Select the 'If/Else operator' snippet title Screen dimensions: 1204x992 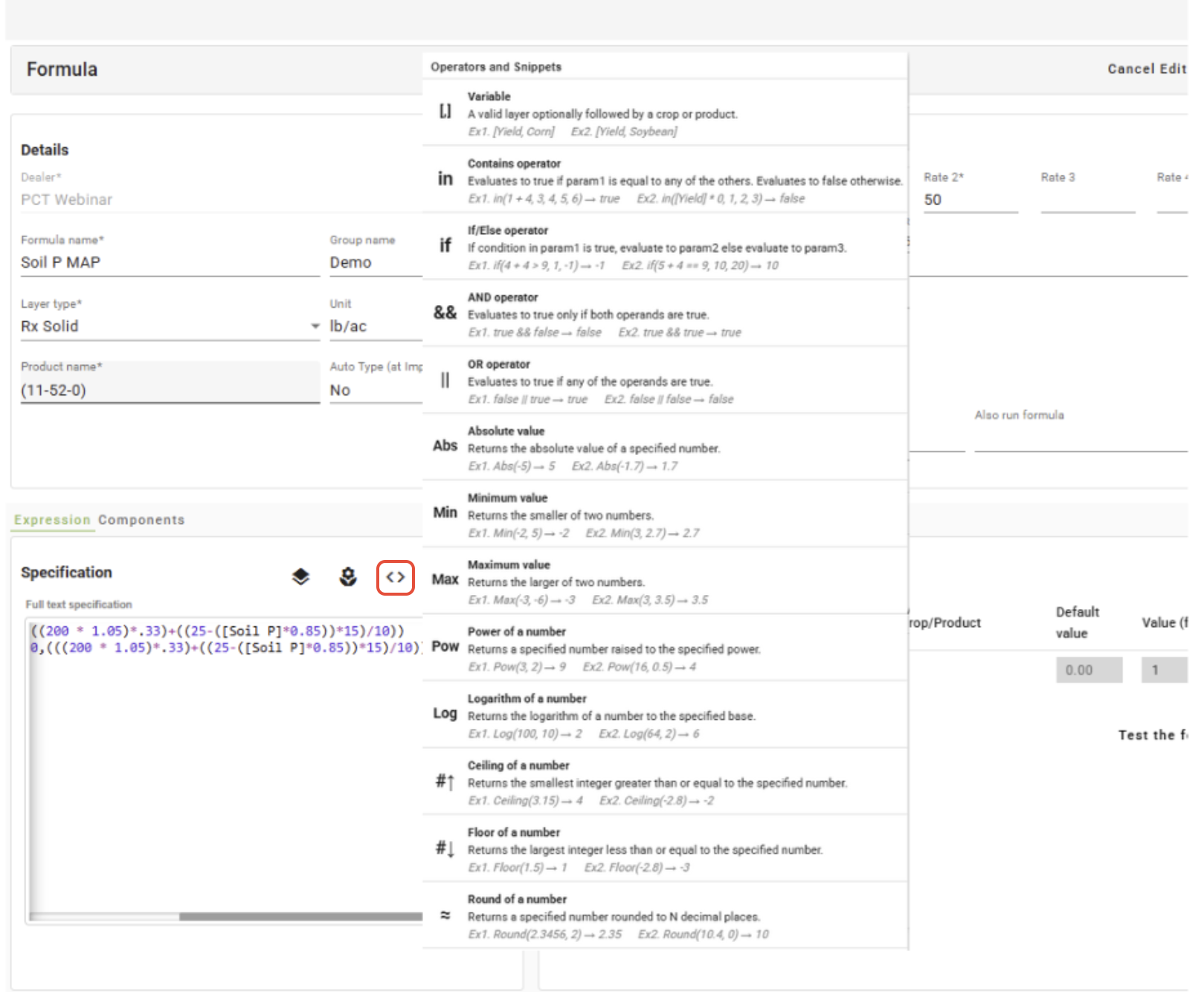tap(508, 231)
